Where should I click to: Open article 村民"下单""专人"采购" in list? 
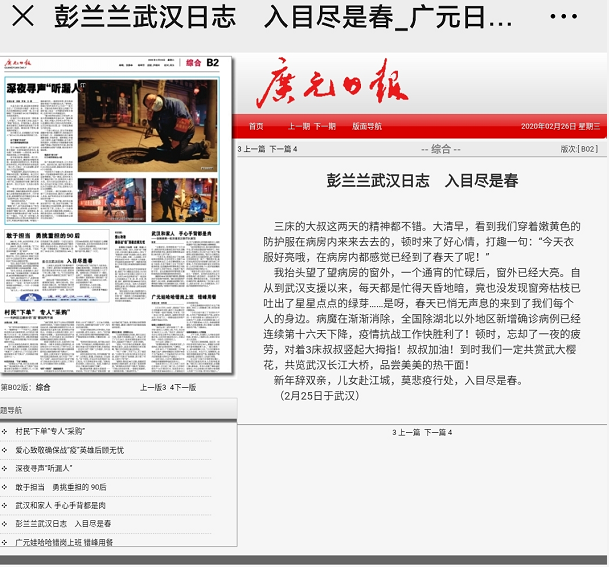tap(50, 431)
